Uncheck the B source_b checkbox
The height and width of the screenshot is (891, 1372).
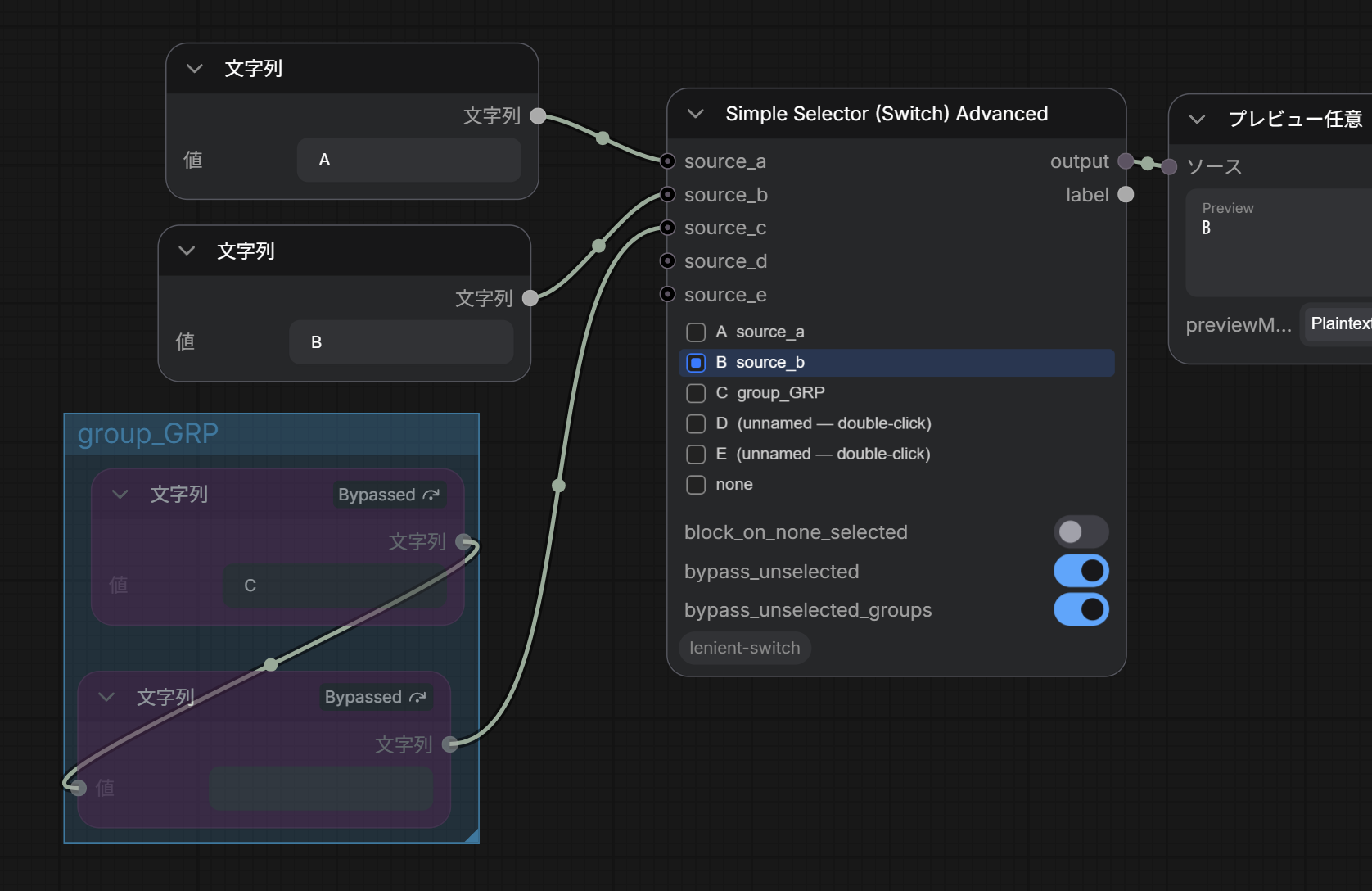[x=696, y=362]
